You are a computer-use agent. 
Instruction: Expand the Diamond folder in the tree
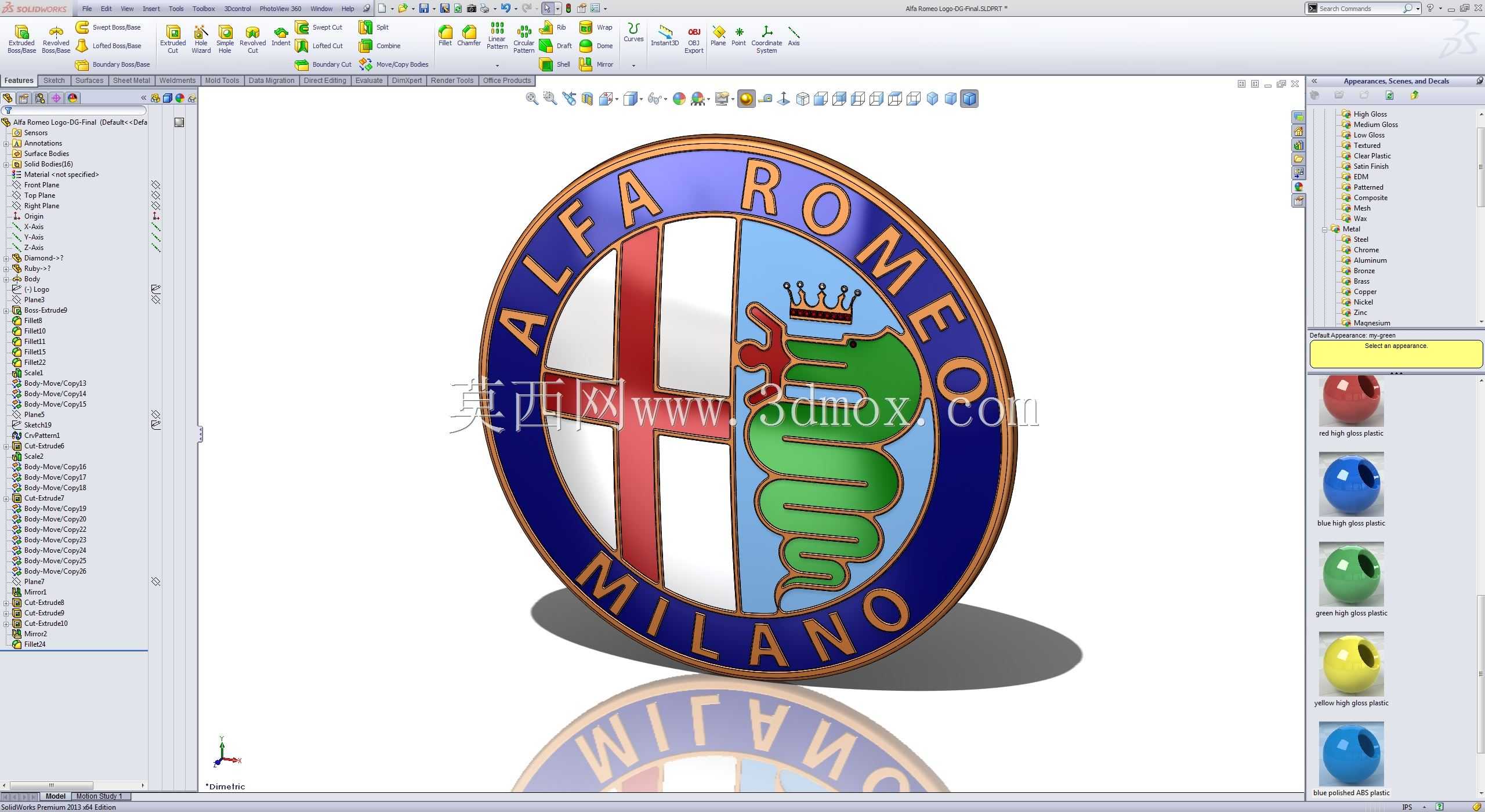pos(6,258)
